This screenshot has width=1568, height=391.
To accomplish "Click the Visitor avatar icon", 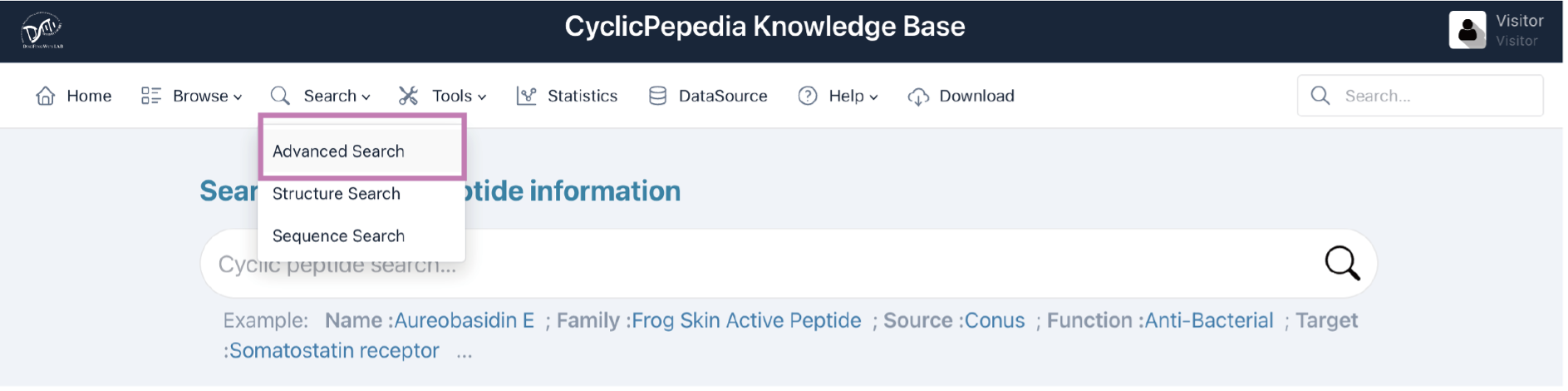I will (1467, 31).
